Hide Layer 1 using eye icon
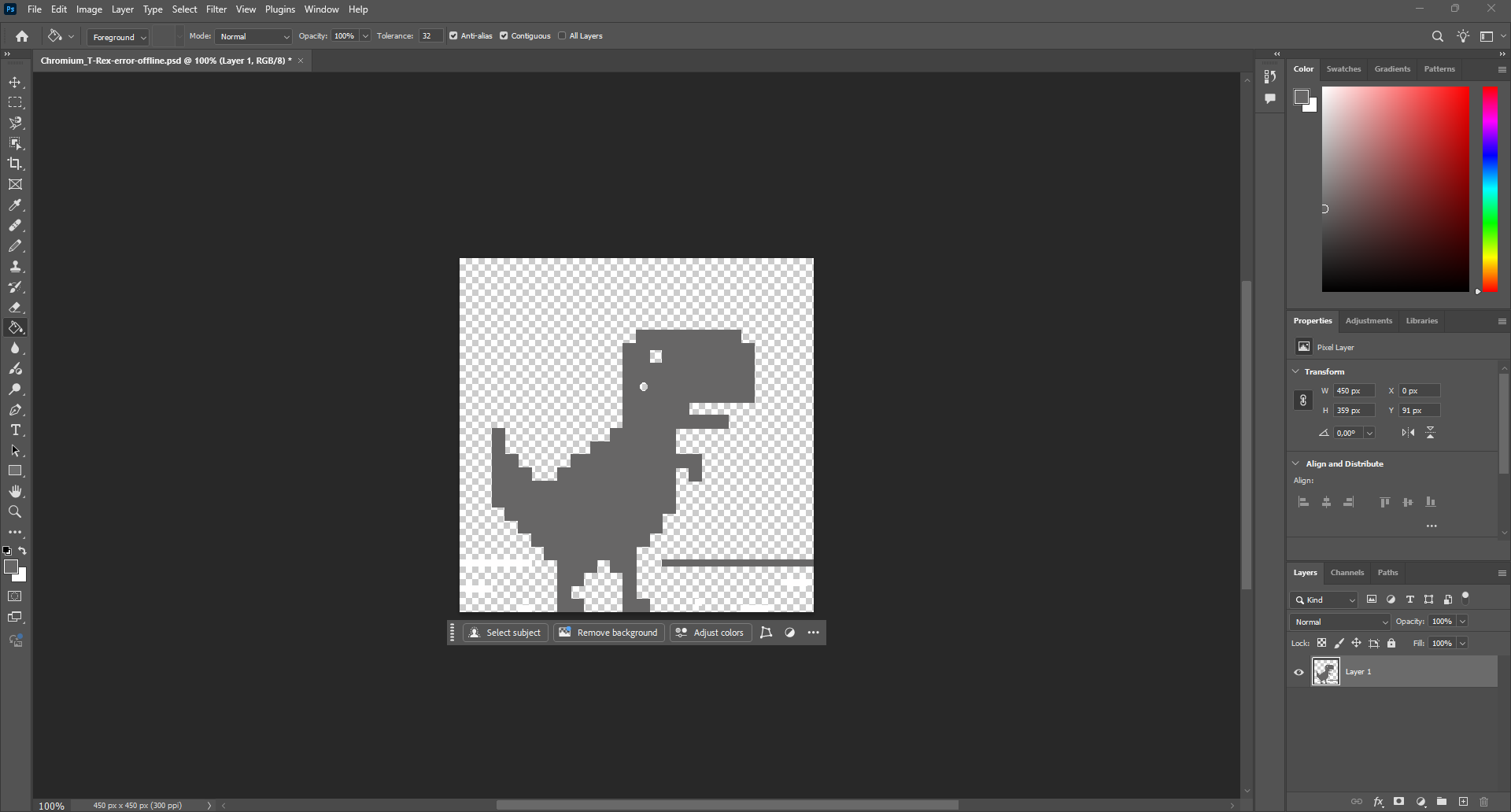 tap(1299, 673)
